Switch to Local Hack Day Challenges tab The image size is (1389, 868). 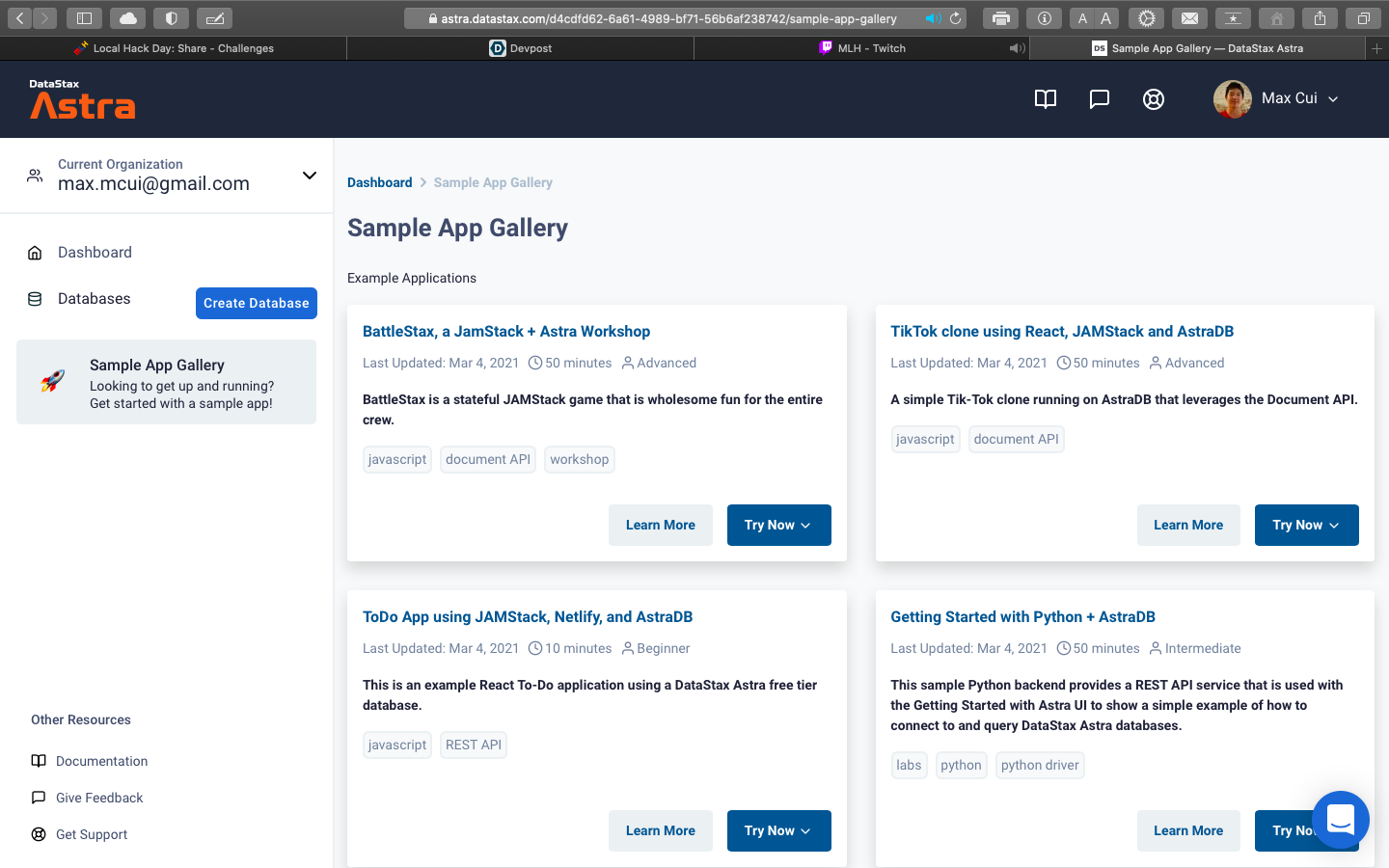(174, 48)
